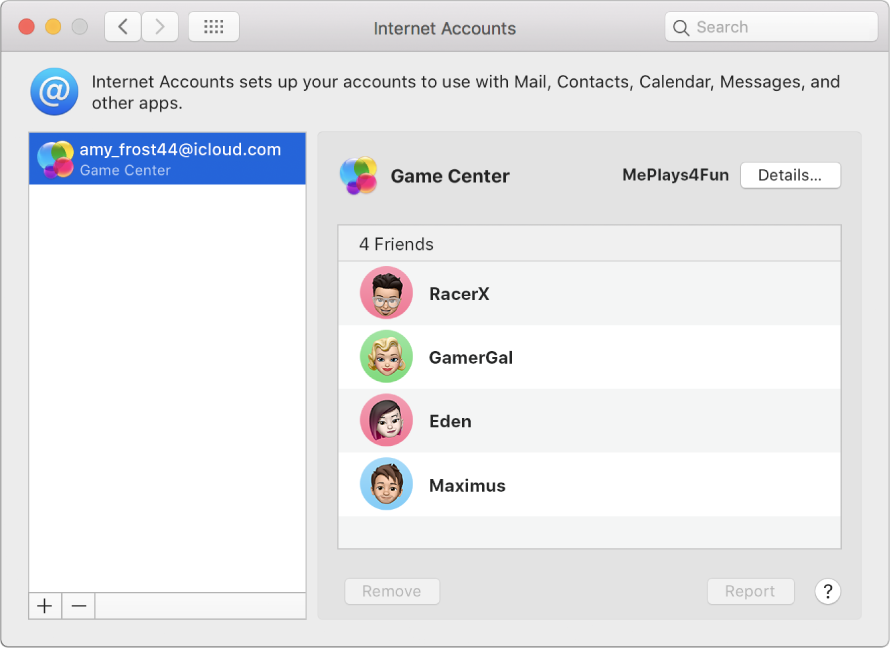Select the friend name RacerX

pyautogui.click(x=459, y=294)
